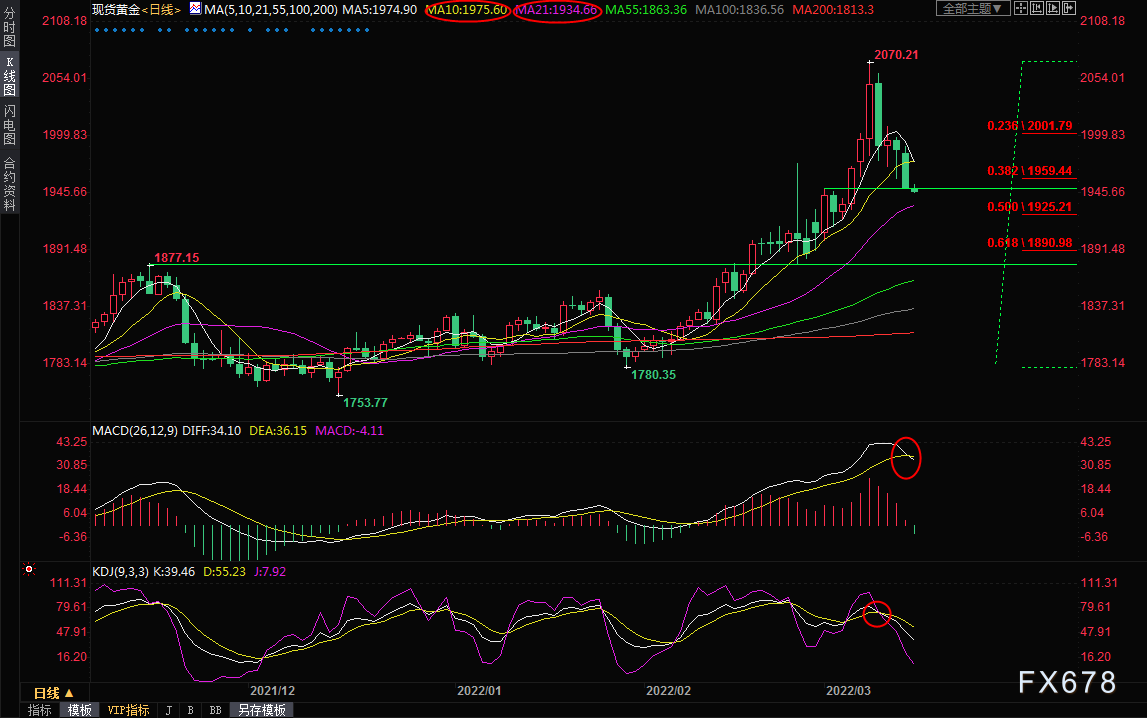
Task: Click the 2022/03 date on time axis
Action: coord(849,691)
